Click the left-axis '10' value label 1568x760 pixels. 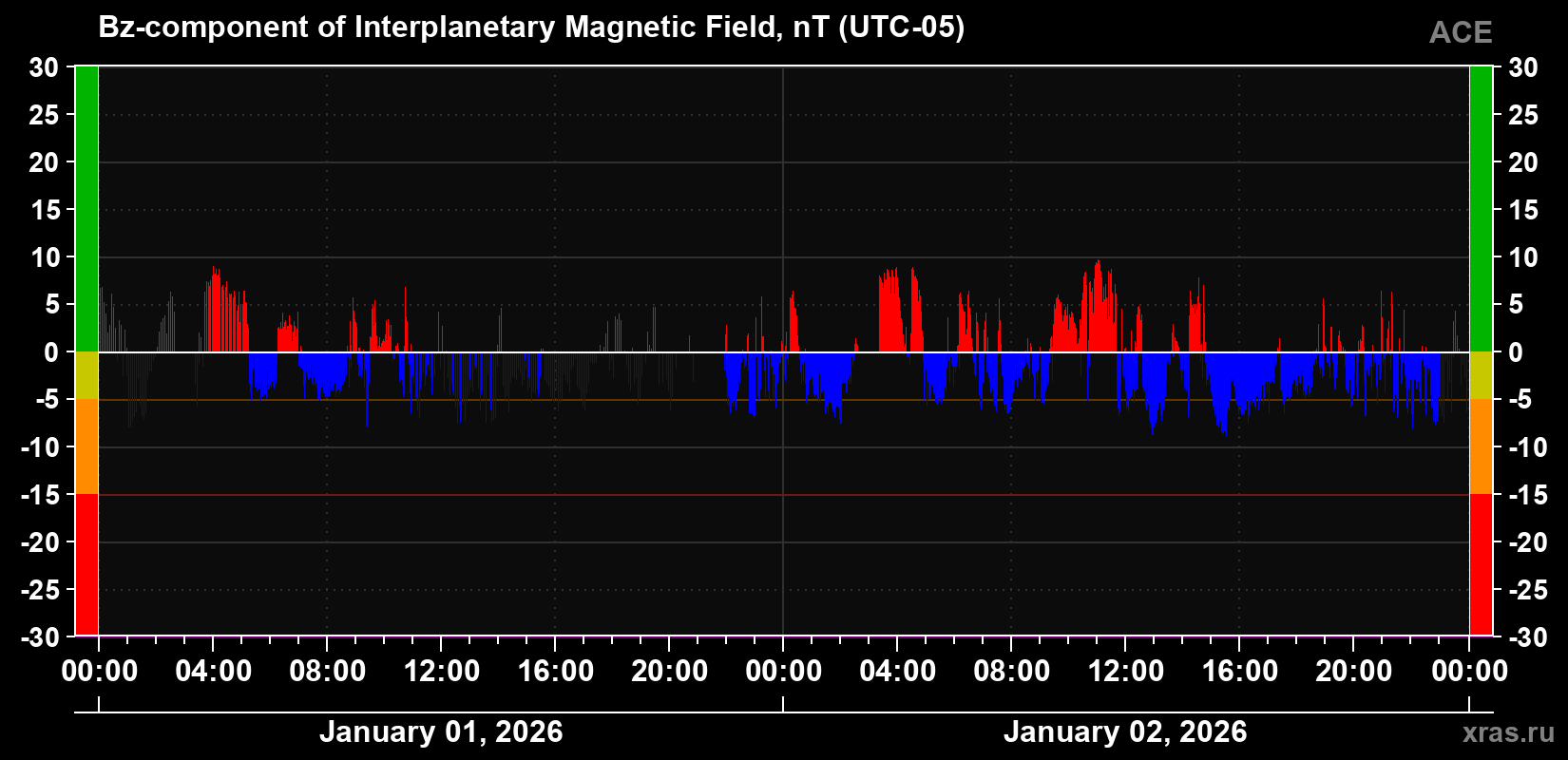pyautogui.click(x=44, y=257)
